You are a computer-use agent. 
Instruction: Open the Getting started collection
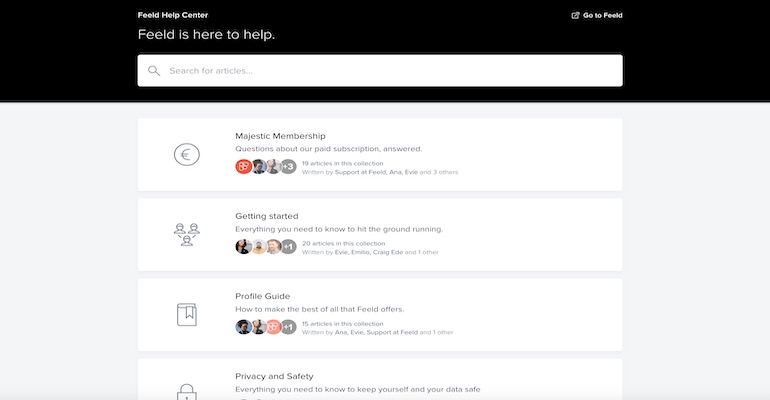(380, 235)
